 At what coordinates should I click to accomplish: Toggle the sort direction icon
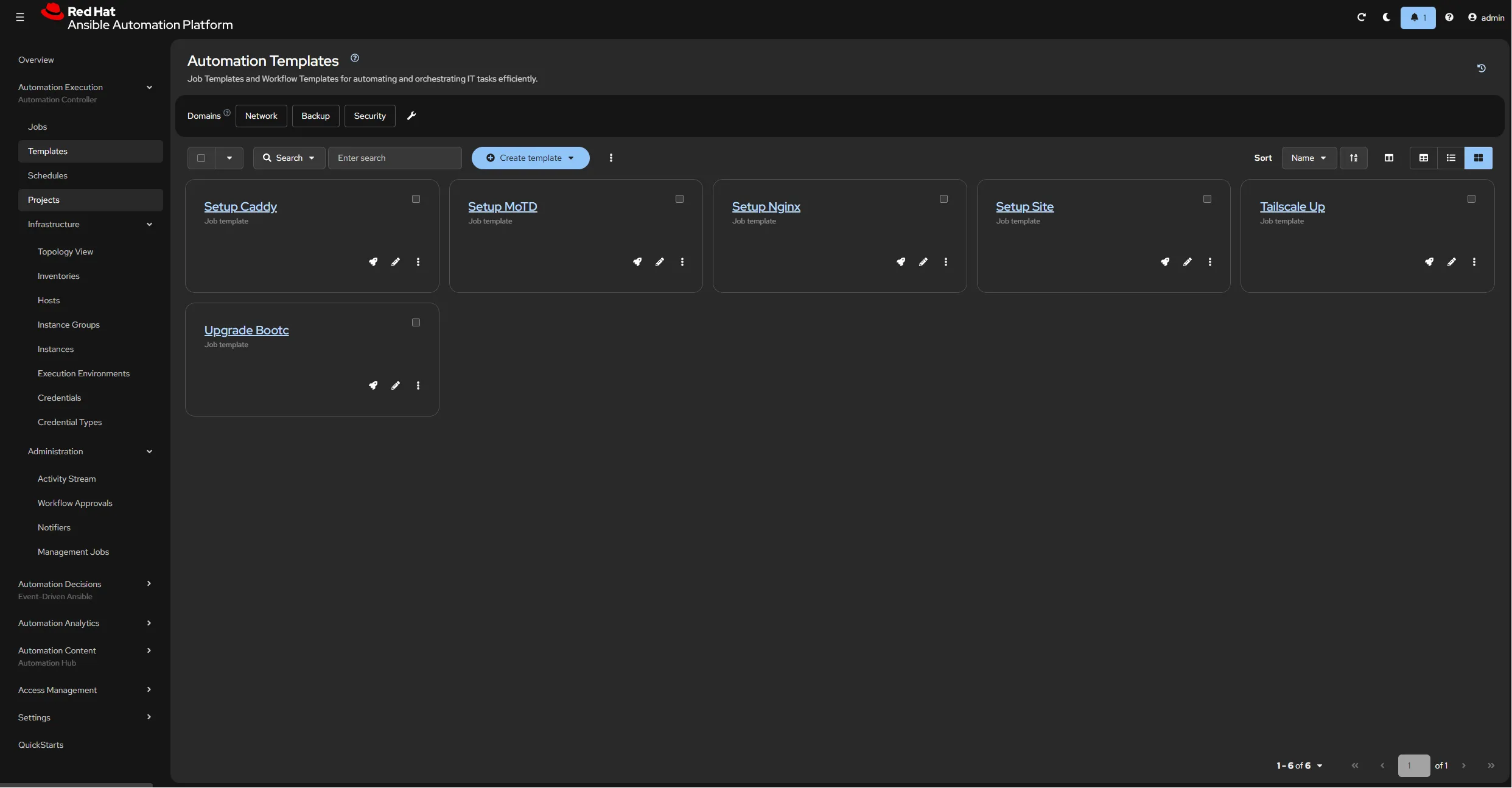tap(1354, 158)
